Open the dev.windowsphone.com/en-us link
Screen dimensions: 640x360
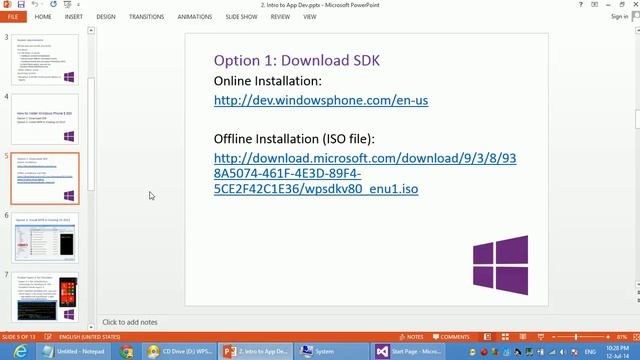[x=321, y=100]
